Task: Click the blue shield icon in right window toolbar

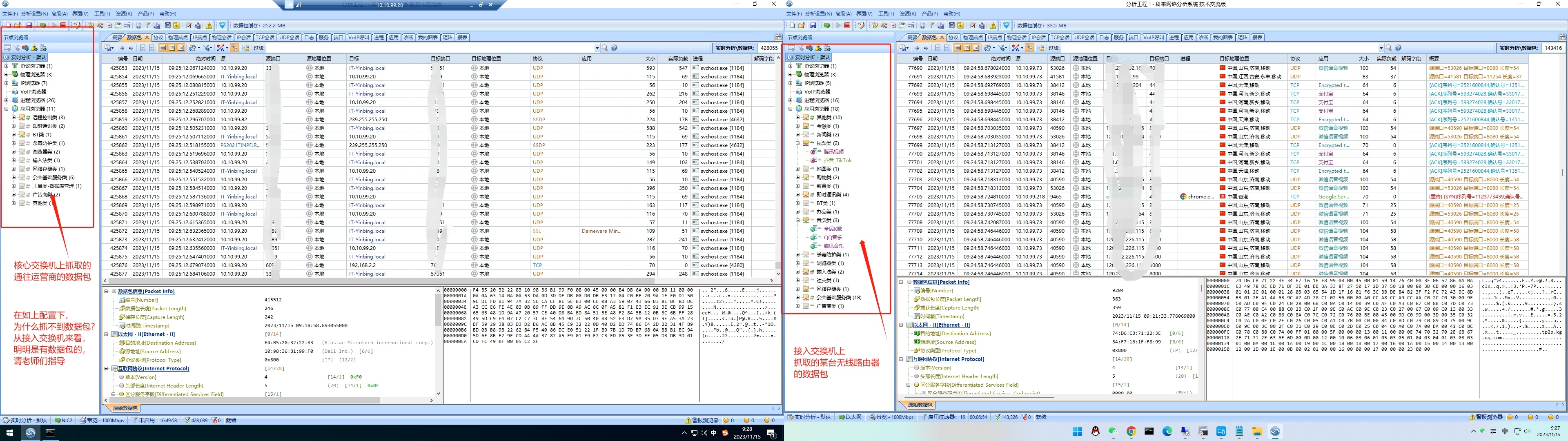Action: tap(1006, 26)
